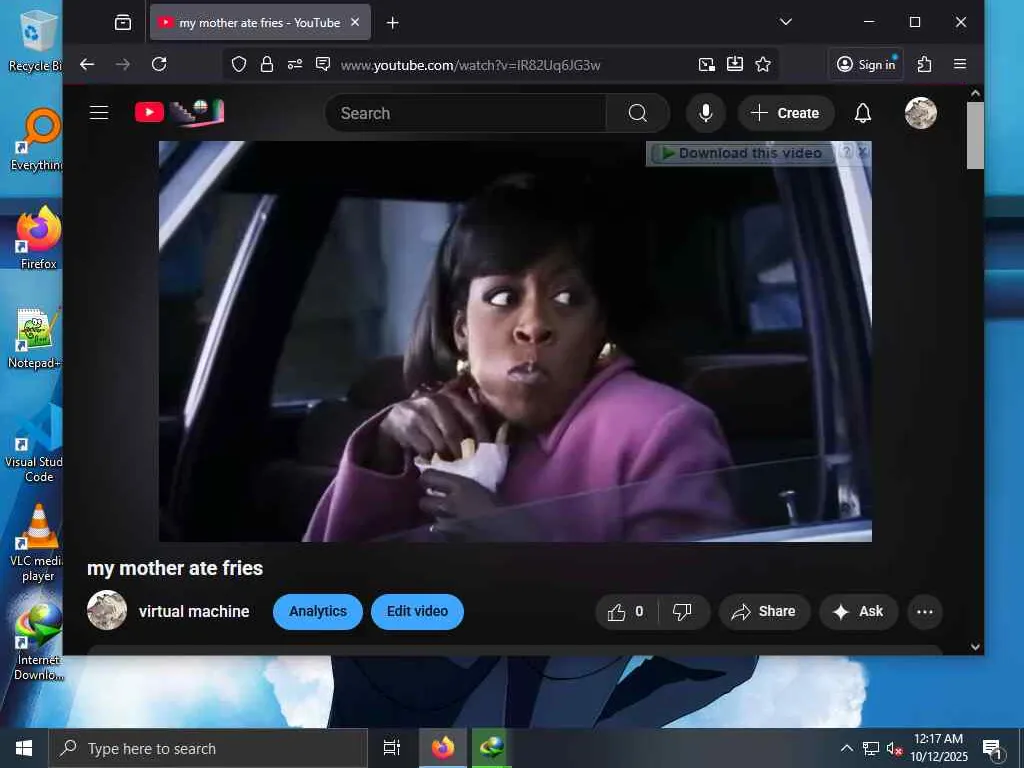The height and width of the screenshot is (768, 1024).
Task: Open the YouTube guide hamburger menu
Action: [x=99, y=113]
